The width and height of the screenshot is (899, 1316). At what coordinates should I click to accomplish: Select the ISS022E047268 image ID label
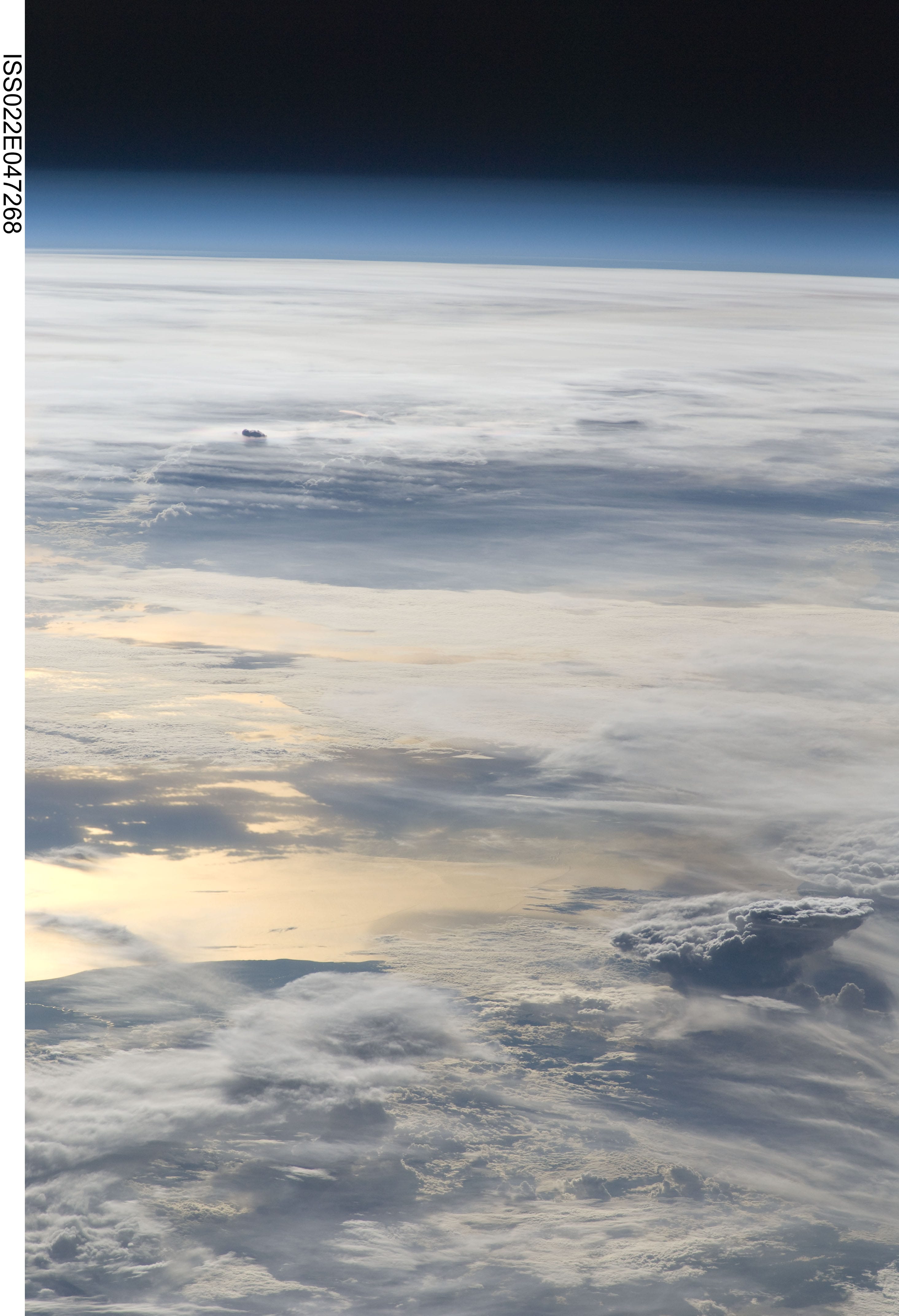[x=12, y=143]
